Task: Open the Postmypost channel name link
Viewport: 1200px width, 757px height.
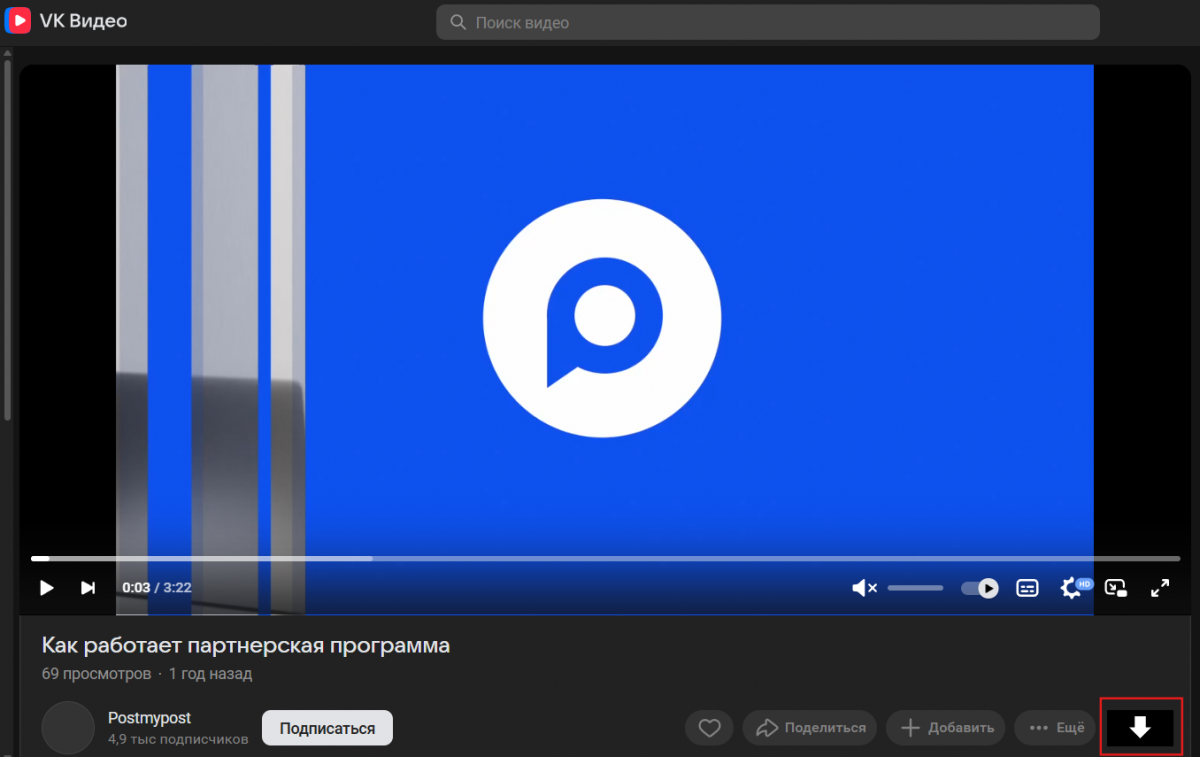Action: (x=149, y=718)
